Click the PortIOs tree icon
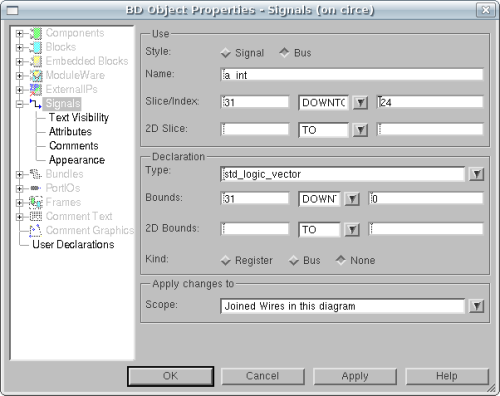 (x=36, y=188)
